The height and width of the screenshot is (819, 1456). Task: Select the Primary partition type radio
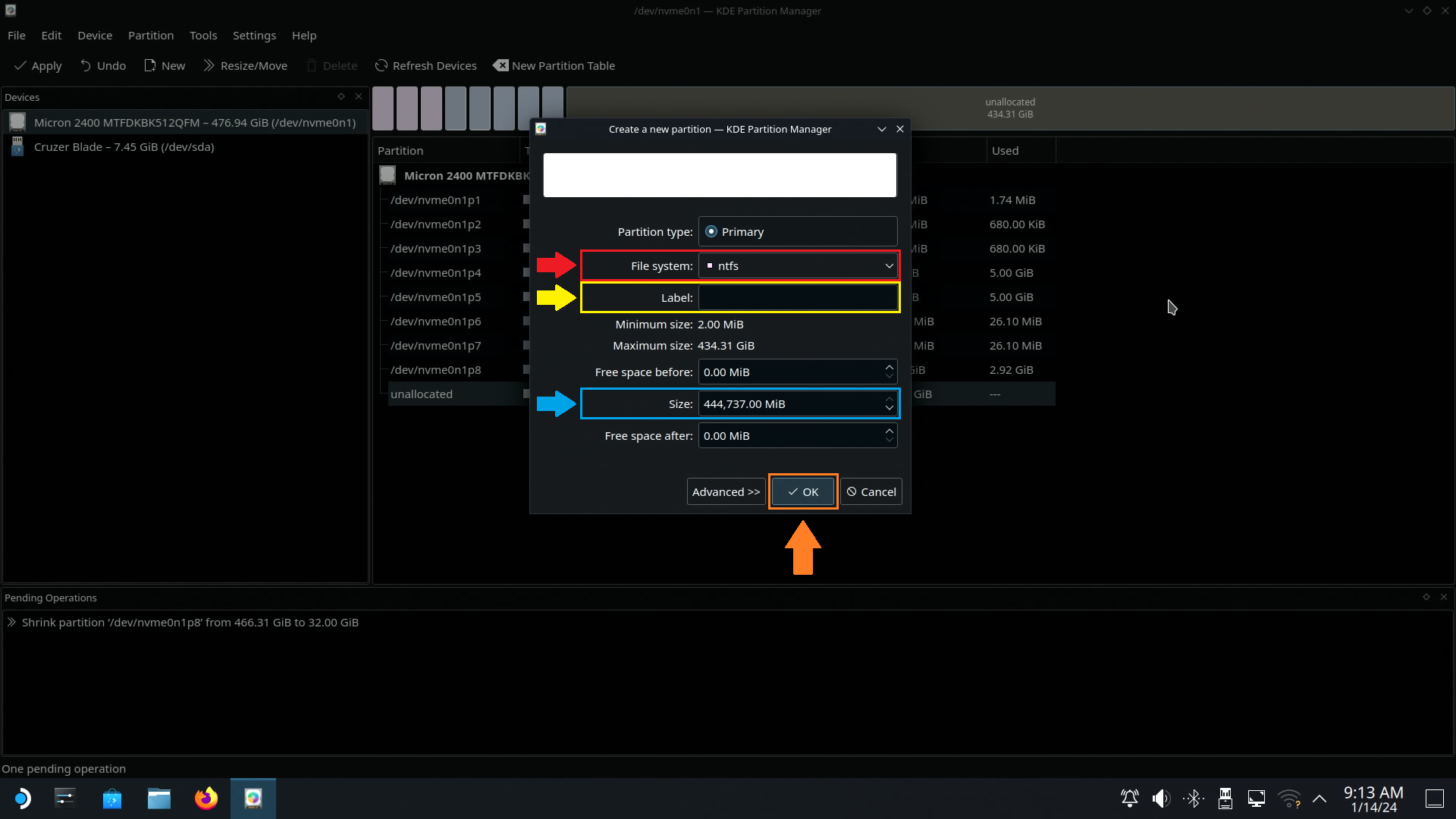coord(711,232)
